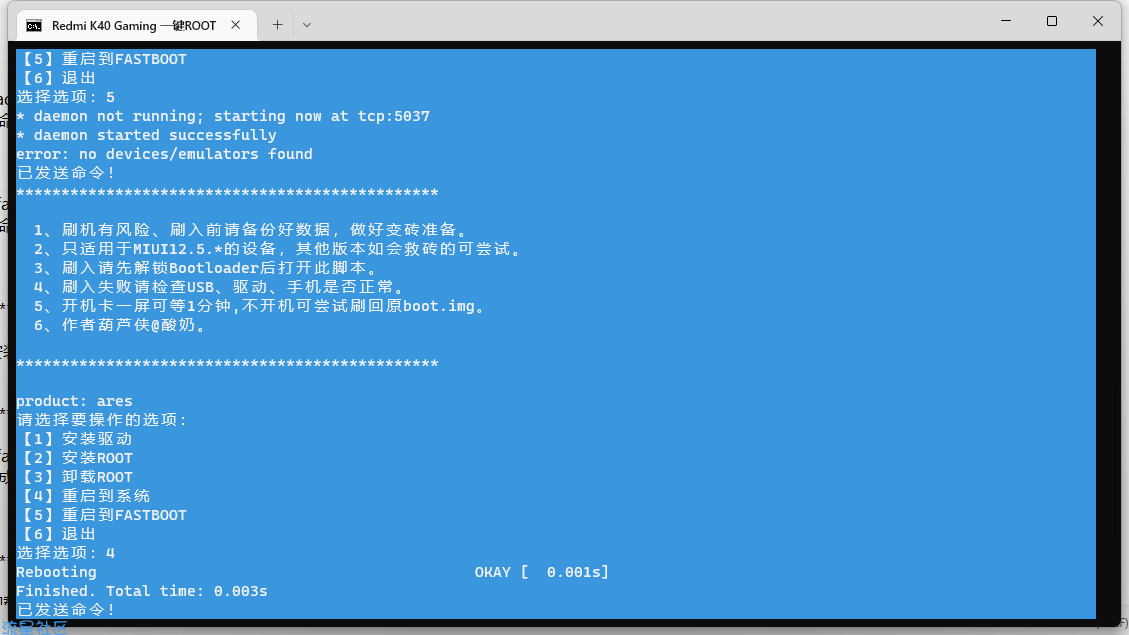
Task: Click the 'OKAY [ 0.001s]' text
Action: (541, 572)
